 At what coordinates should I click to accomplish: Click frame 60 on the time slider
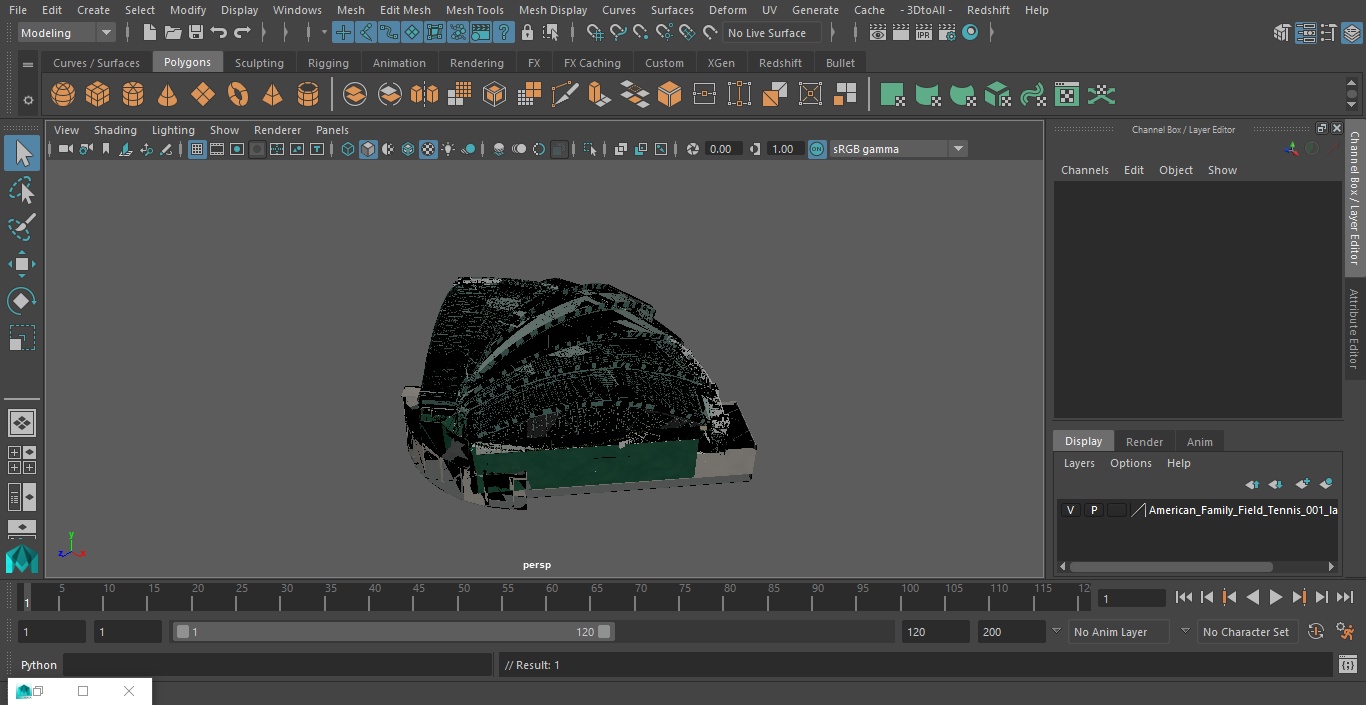click(552, 597)
